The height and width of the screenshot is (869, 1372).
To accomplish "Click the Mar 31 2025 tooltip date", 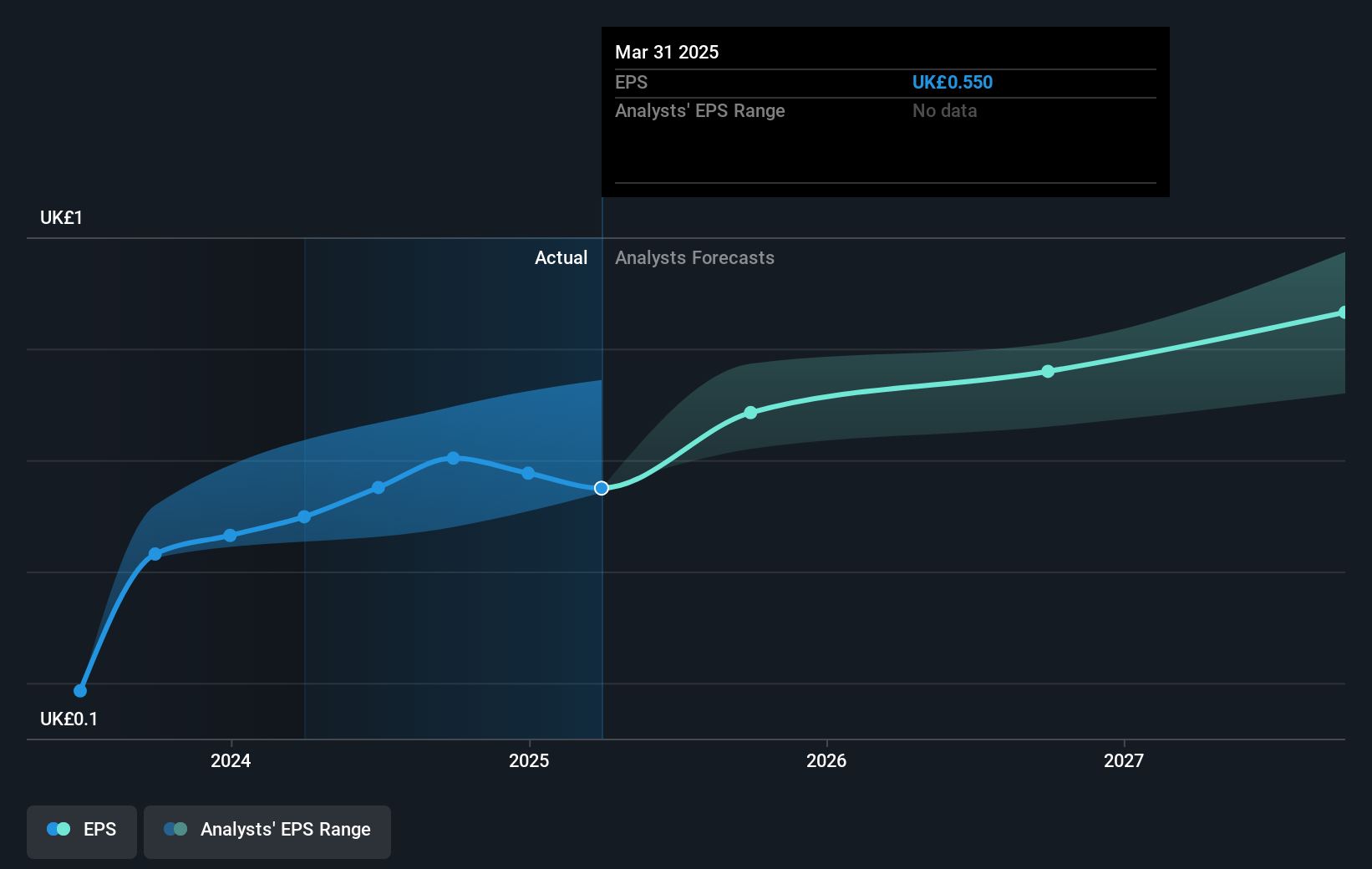I will coord(667,53).
